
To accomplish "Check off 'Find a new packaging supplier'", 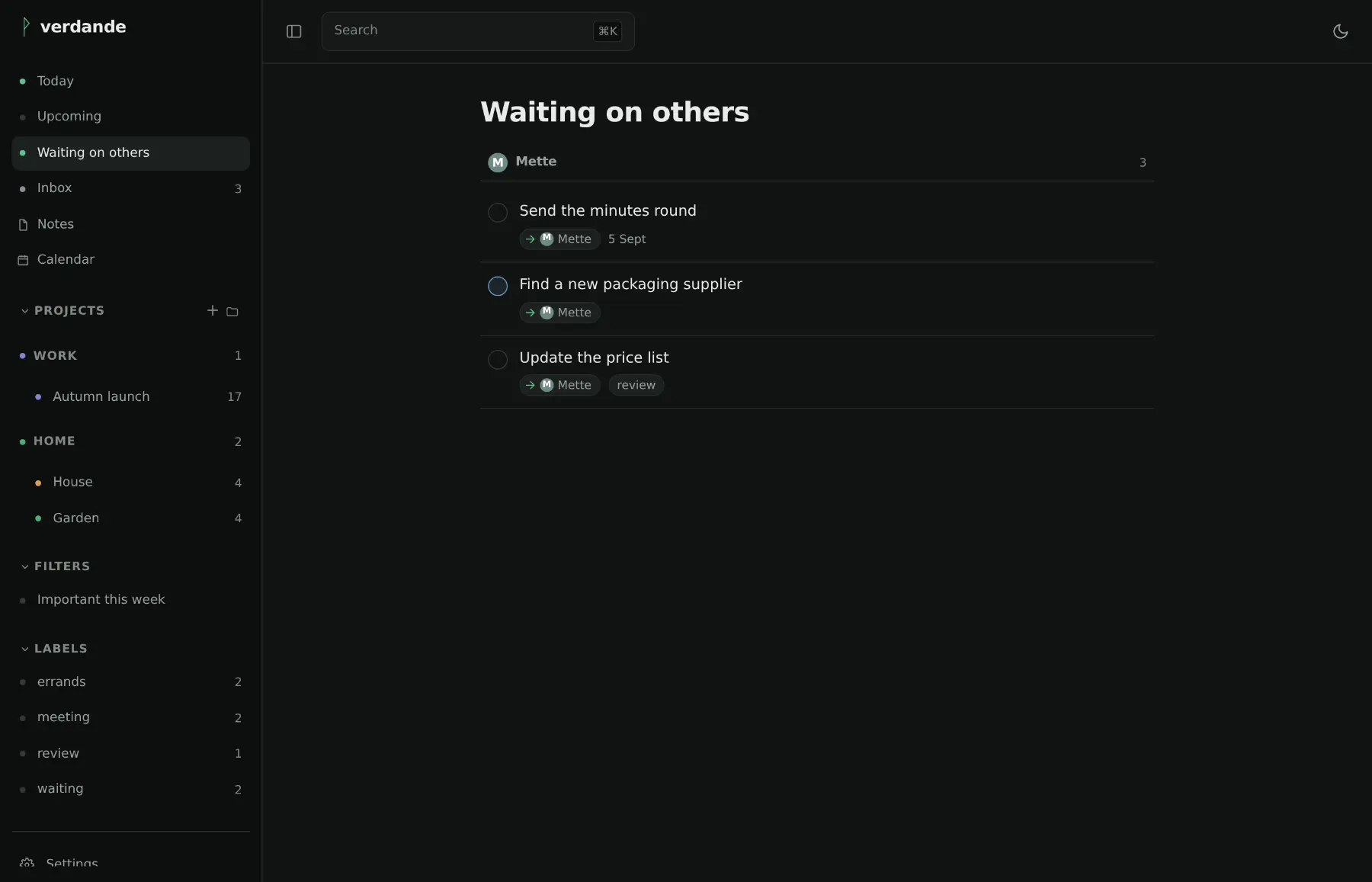I will point(498,286).
